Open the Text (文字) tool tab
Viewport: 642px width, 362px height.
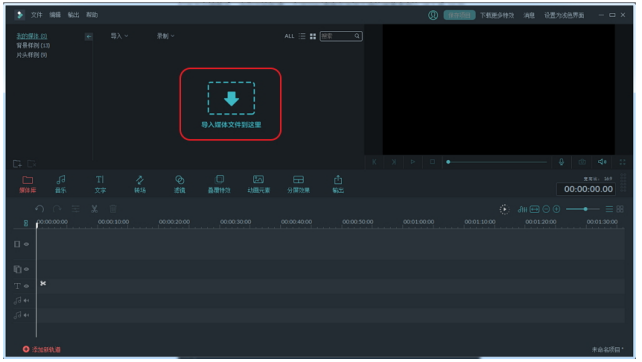[x=100, y=184]
